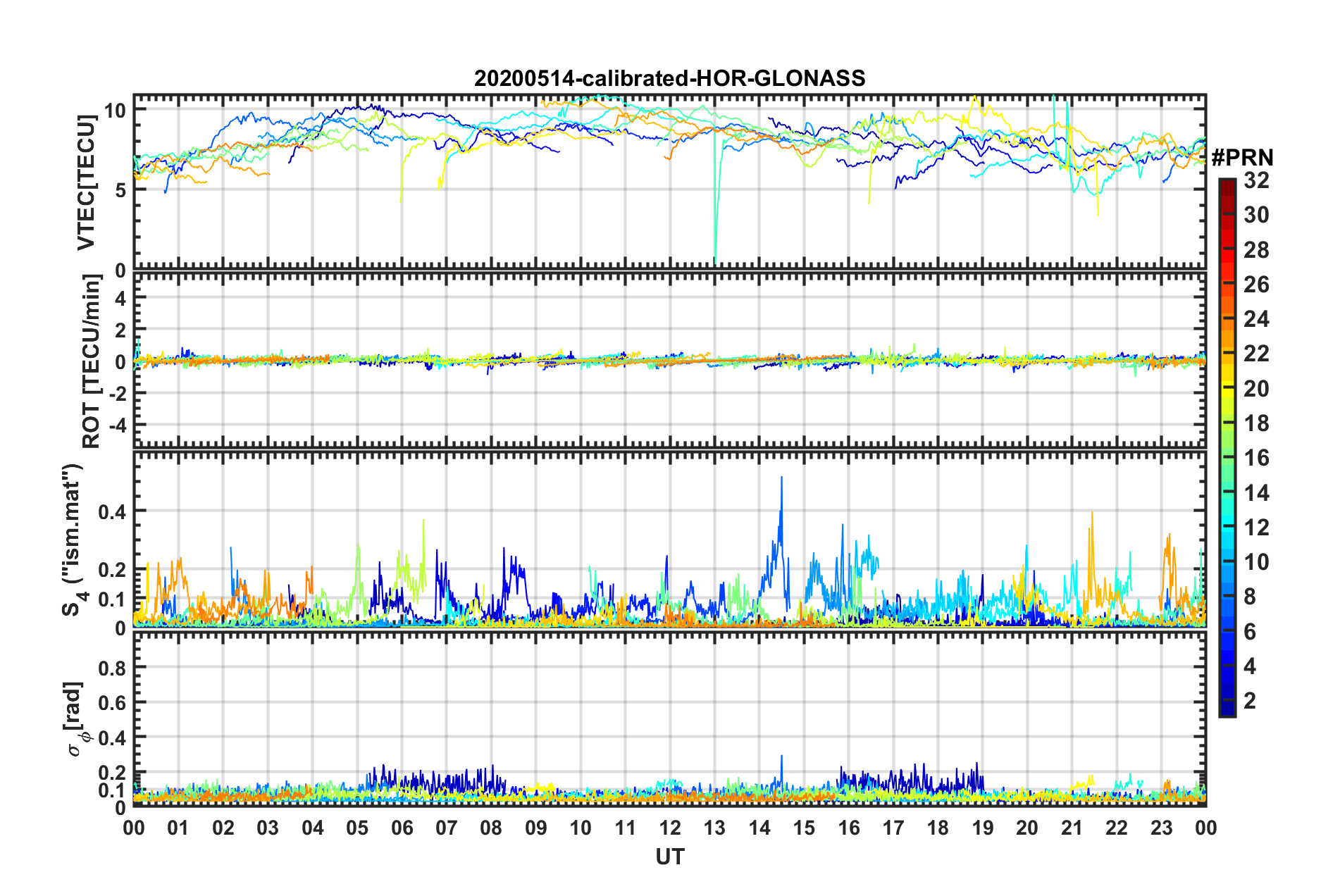Select the "UT" x-axis label
1340x896 pixels.
pos(669,857)
